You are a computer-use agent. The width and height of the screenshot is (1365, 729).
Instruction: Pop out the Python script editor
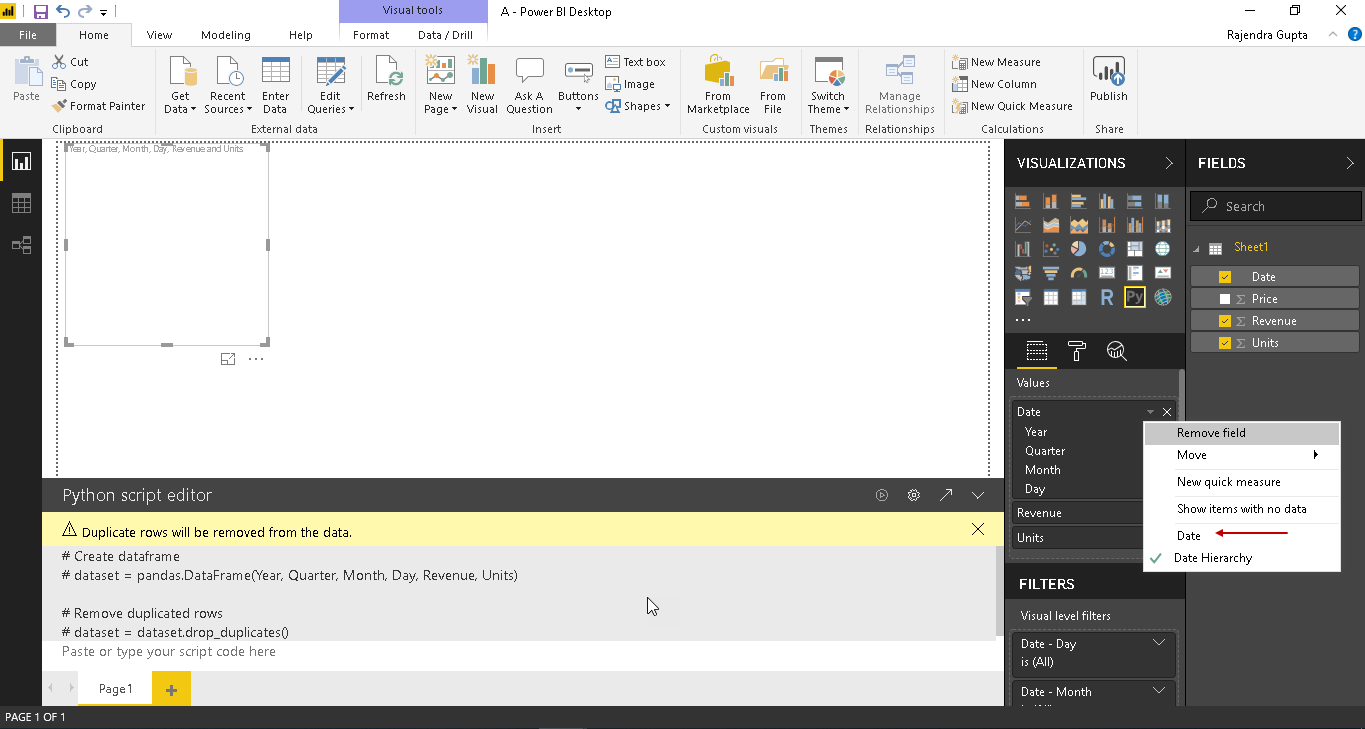[946, 495]
